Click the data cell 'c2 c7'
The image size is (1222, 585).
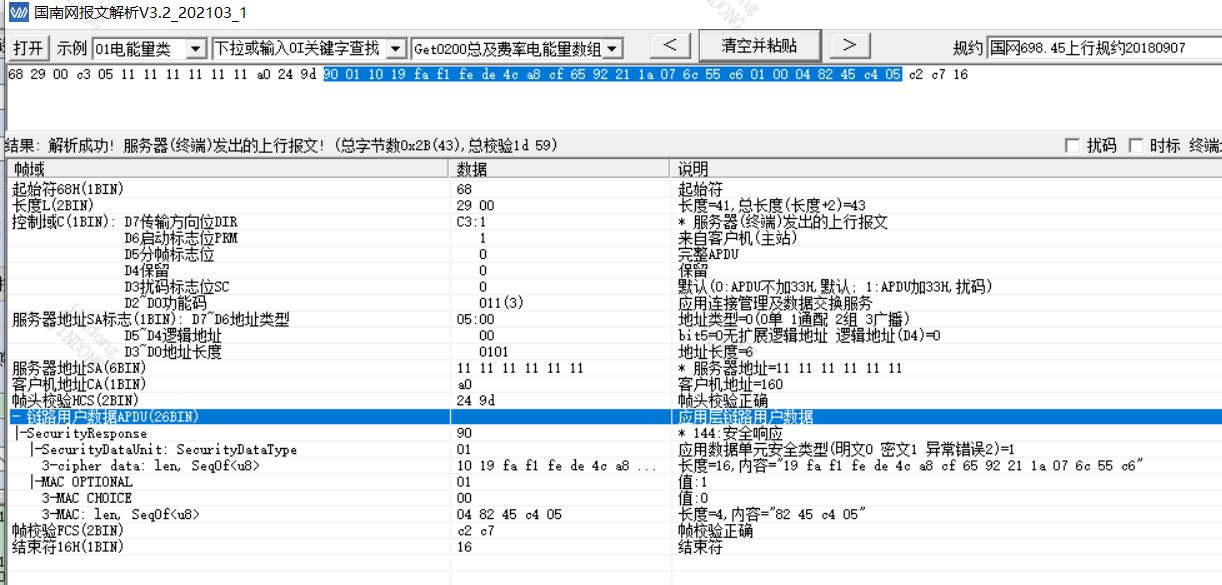tap(475, 530)
